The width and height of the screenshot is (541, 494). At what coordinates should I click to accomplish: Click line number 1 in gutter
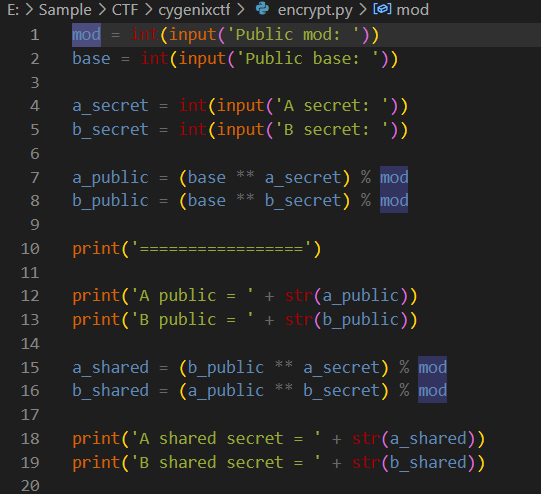(35, 35)
